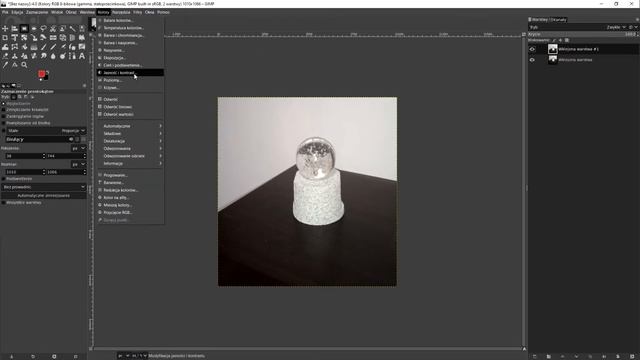Select the Paths tool
Viewport: 640px width, 360px height.
click(x=72, y=56)
